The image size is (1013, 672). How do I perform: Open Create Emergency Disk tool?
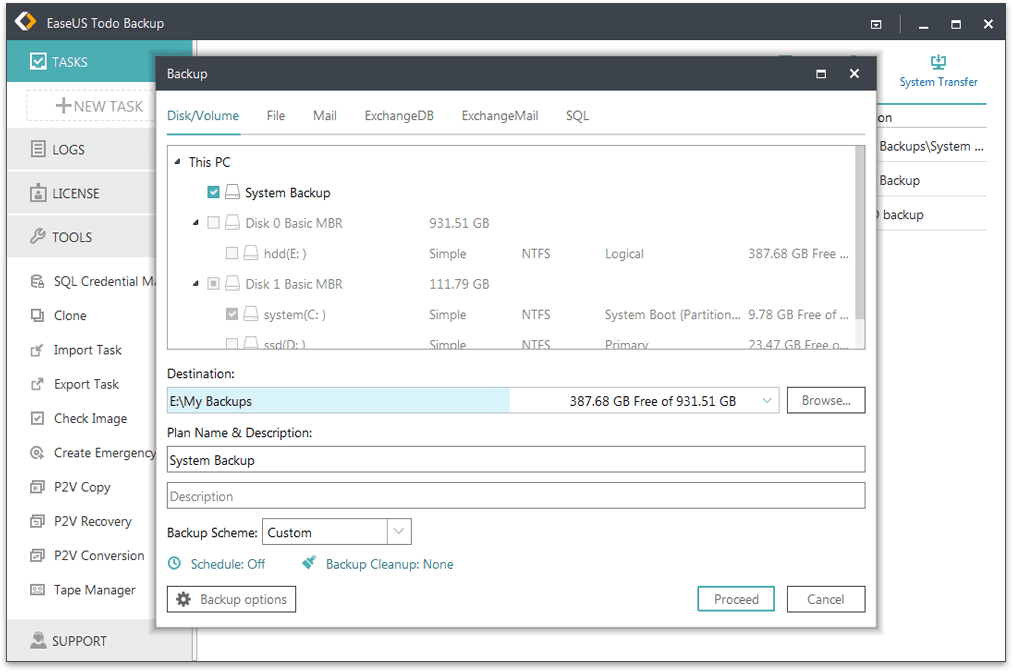tap(104, 453)
